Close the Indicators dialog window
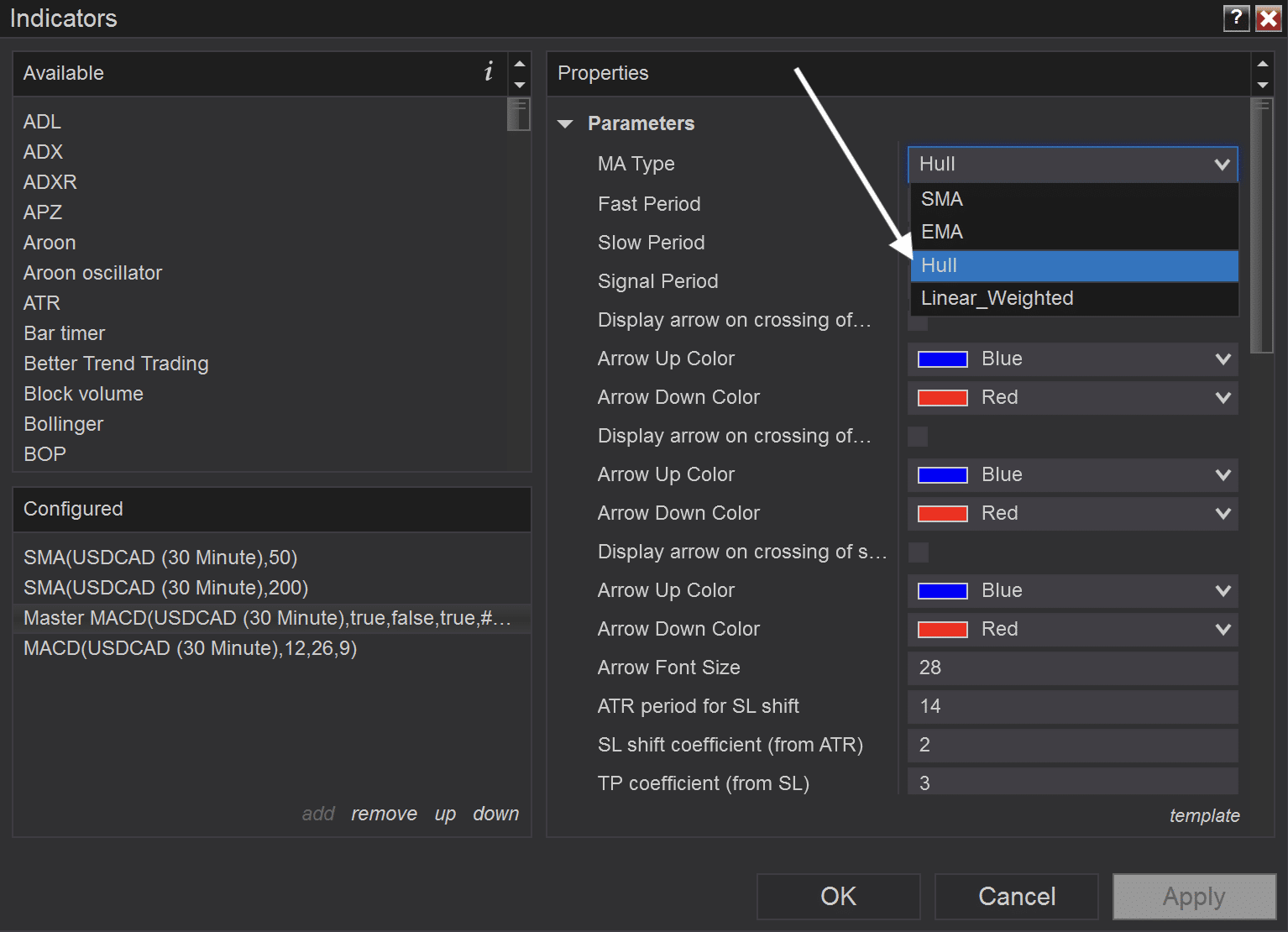 coord(1268,18)
